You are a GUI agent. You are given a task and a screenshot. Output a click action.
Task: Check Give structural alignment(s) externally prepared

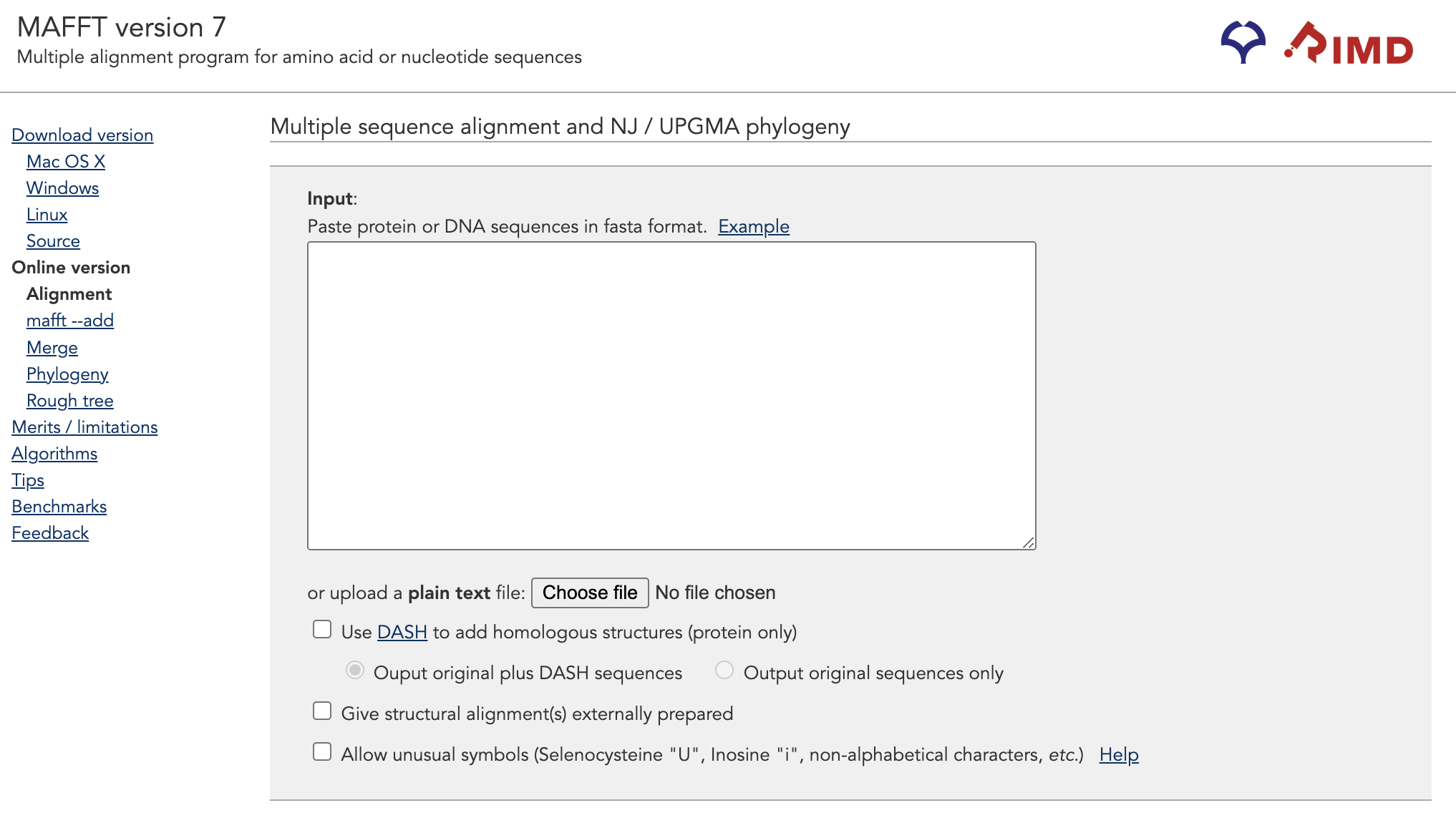point(322,711)
